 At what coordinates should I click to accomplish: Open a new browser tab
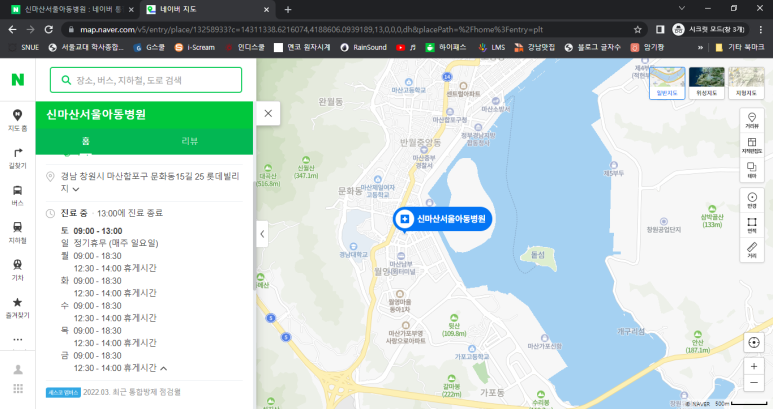288,9
